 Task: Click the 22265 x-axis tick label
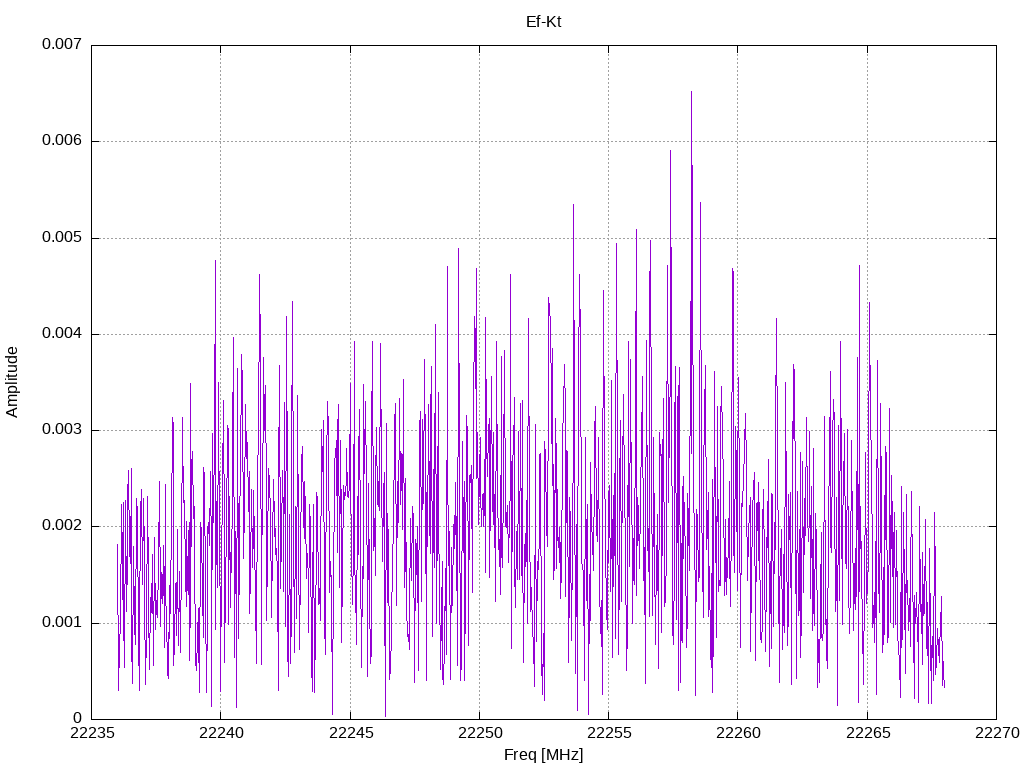click(868, 733)
